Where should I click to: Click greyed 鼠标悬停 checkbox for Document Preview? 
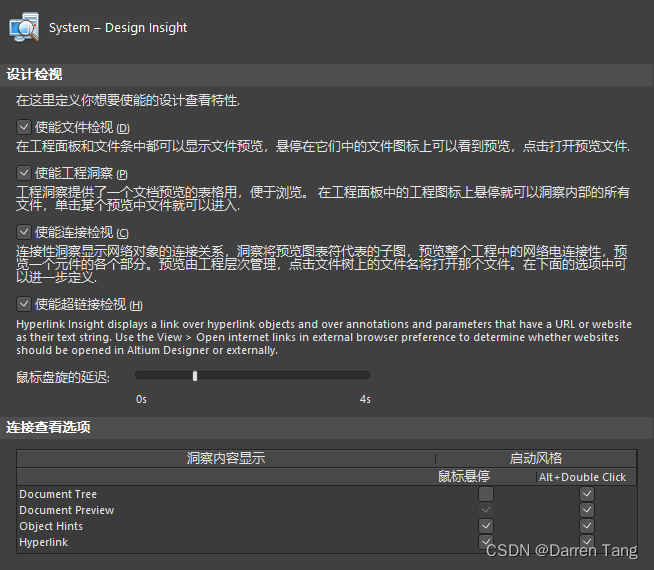pos(485,510)
